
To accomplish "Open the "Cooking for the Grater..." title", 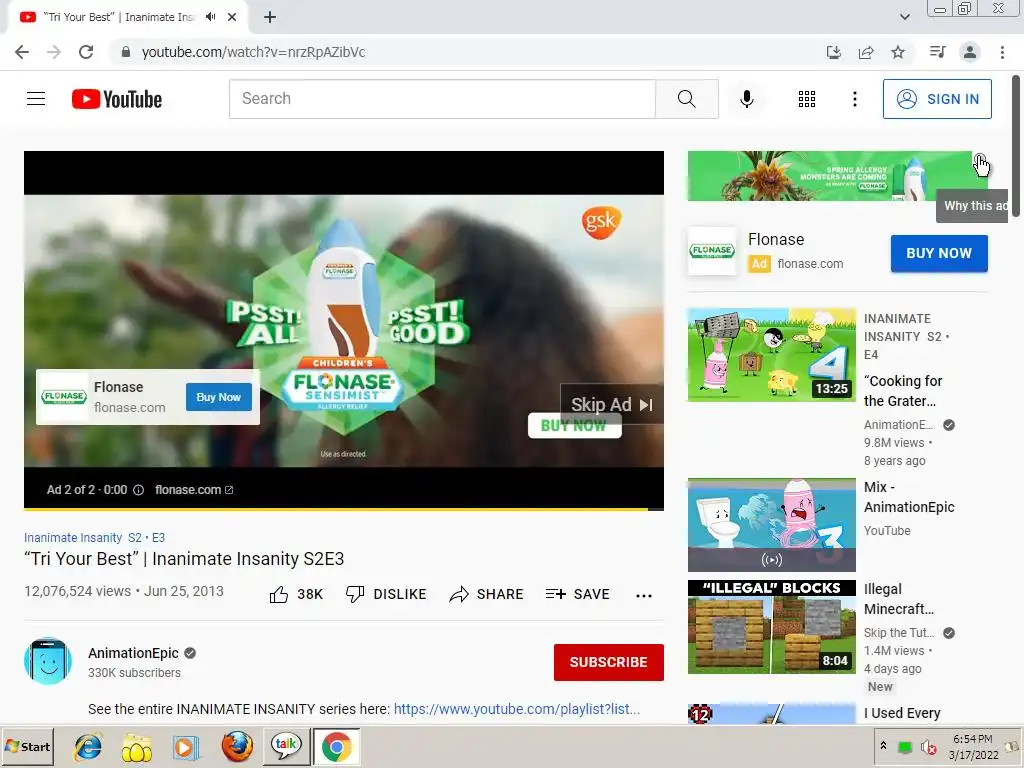I will click(903, 391).
